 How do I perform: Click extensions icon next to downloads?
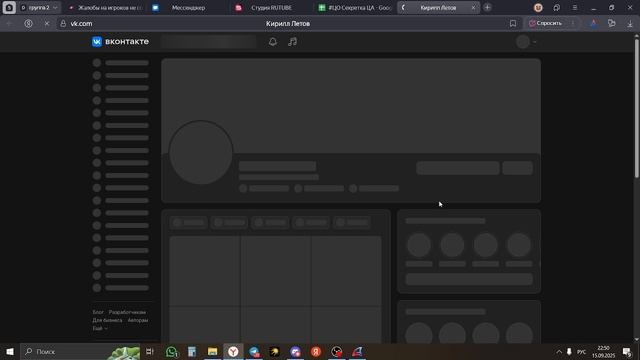point(611,24)
